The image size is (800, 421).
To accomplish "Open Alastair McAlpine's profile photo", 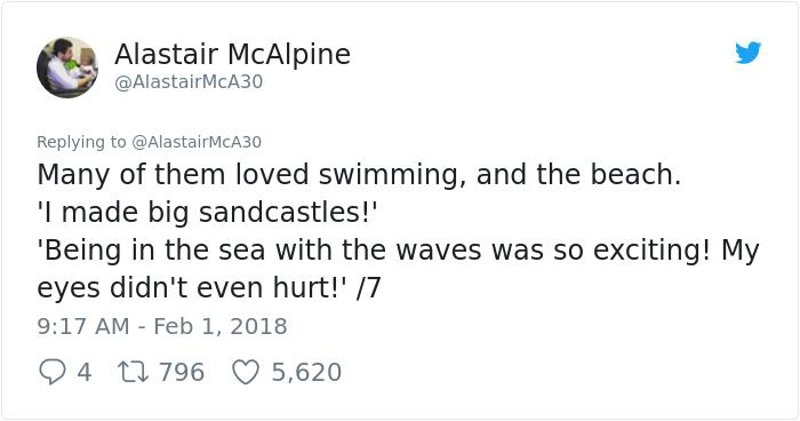I will click(x=67, y=67).
